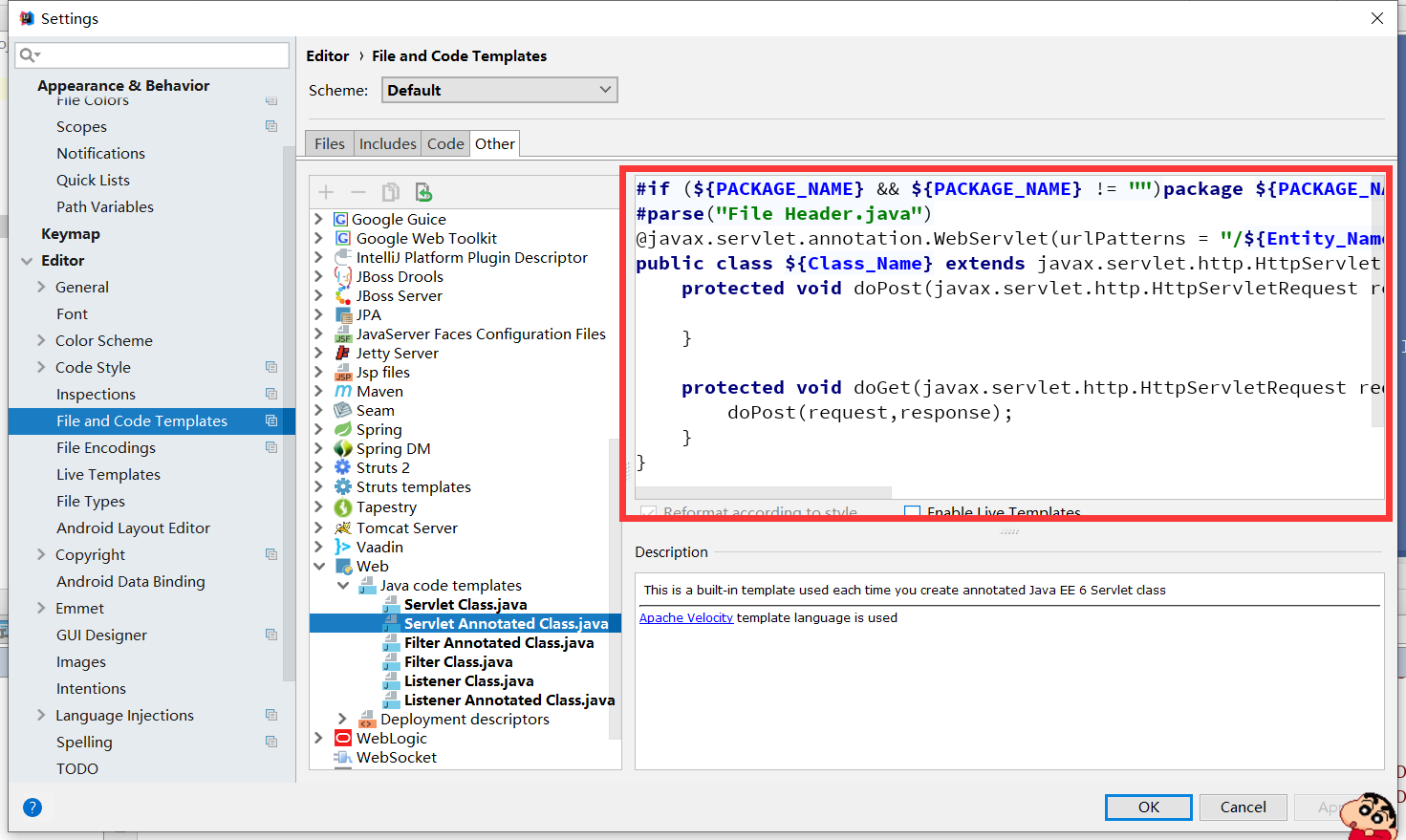Screen dimensions: 1406x840
Task: Click the Struts 2 gear icon
Action: tap(342, 467)
